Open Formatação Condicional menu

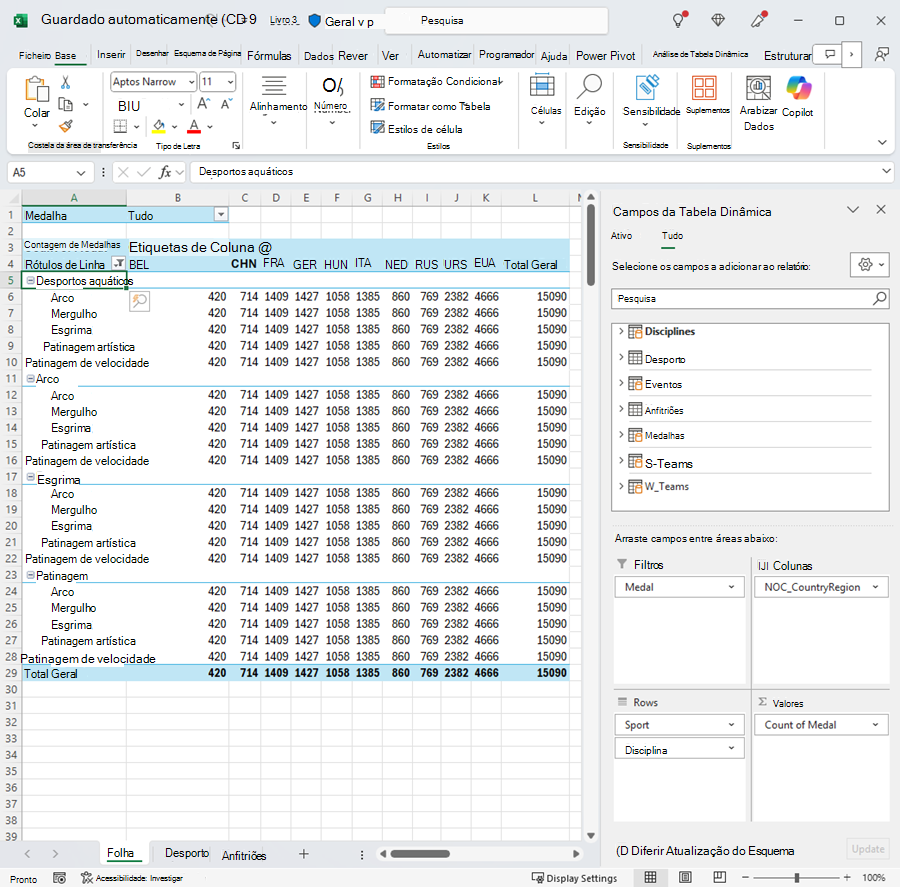coord(436,82)
